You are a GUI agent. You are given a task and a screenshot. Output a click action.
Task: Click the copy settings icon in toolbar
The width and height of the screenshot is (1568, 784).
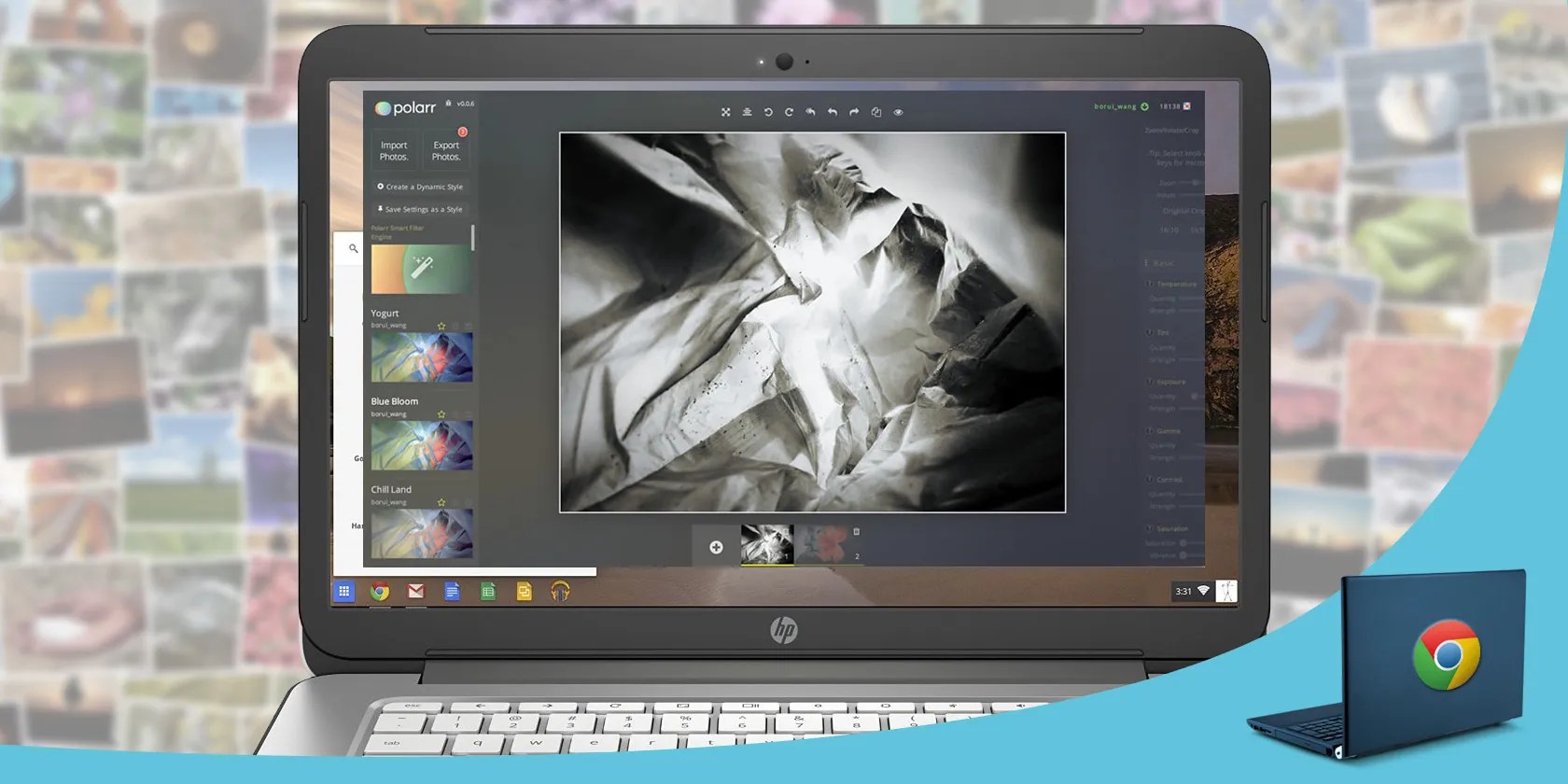coord(875,112)
